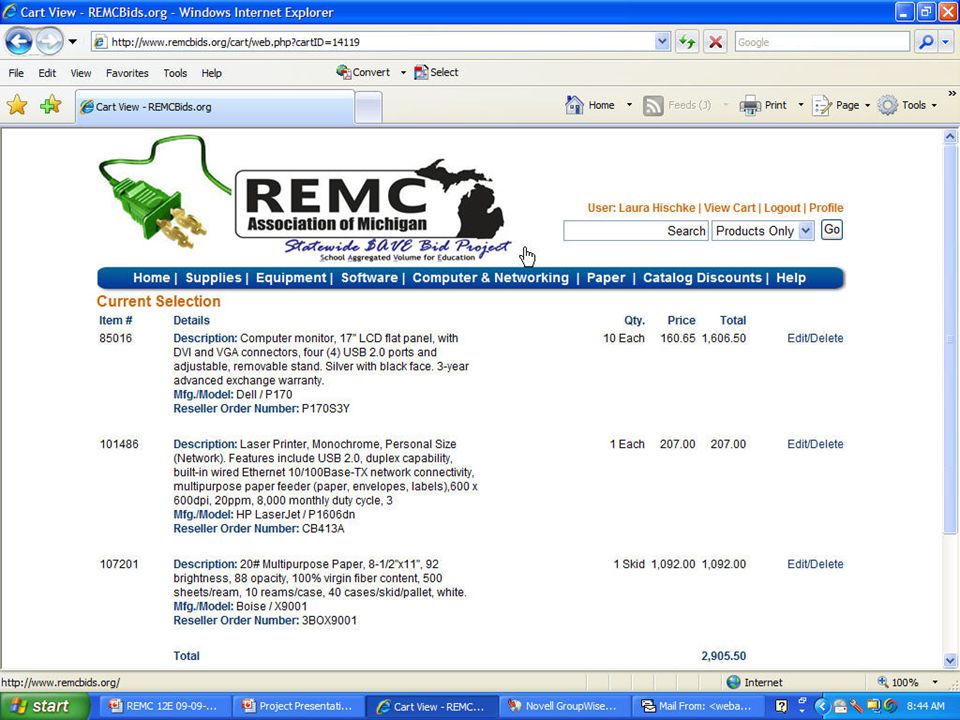Switch to Mail From: <weba... taskbar window
This screenshot has width=960, height=720.
pyautogui.click(x=697, y=706)
